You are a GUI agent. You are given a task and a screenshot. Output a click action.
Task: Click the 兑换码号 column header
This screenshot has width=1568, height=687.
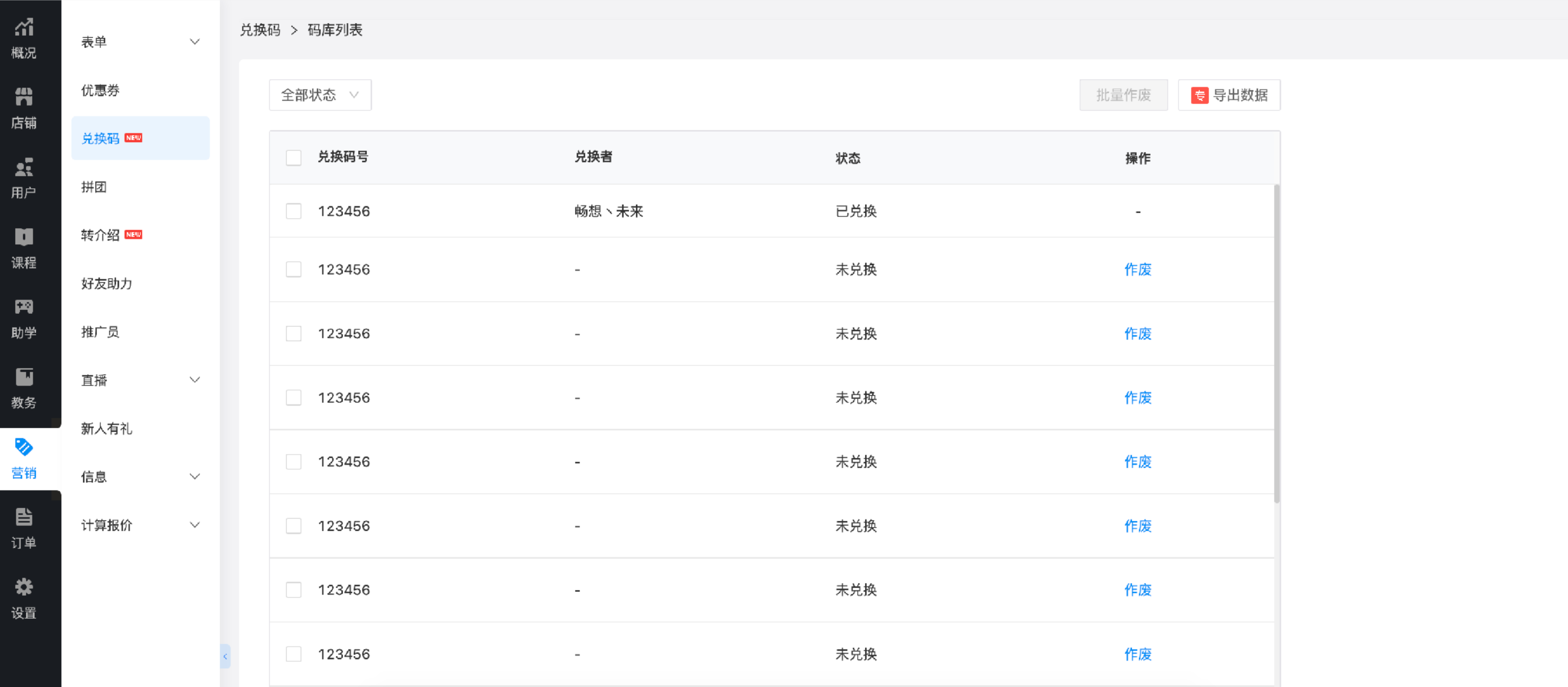pyautogui.click(x=344, y=157)
